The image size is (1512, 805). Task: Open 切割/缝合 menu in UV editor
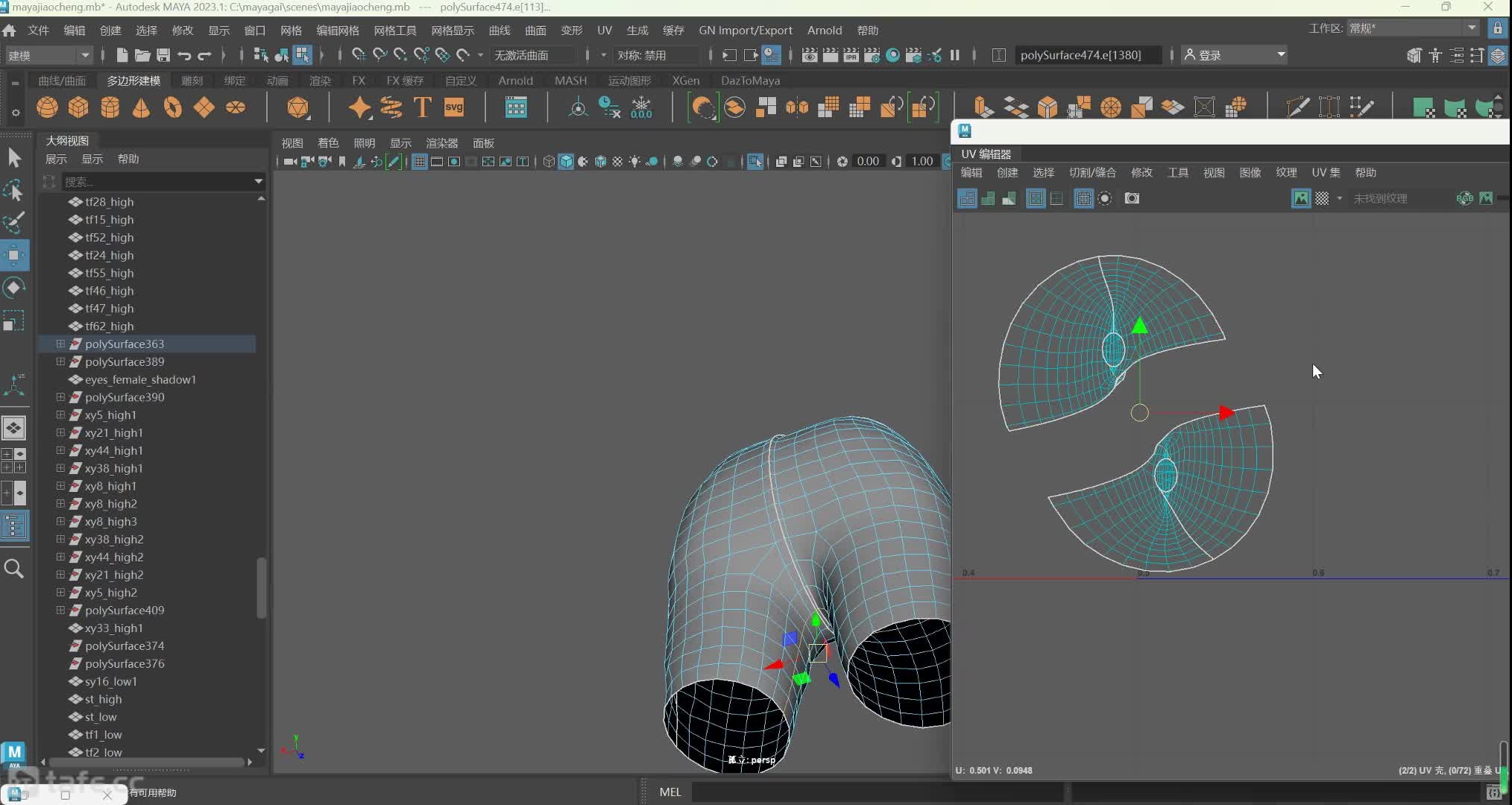(x=1092, y=173)
